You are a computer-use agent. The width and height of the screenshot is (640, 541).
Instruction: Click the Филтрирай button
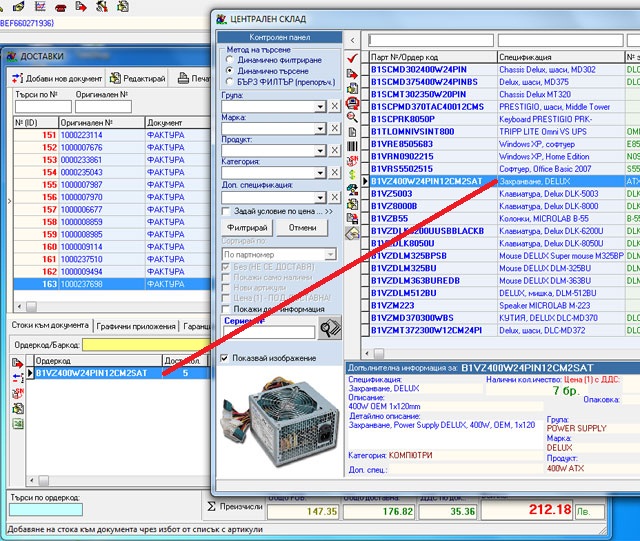tap(247, 227)
